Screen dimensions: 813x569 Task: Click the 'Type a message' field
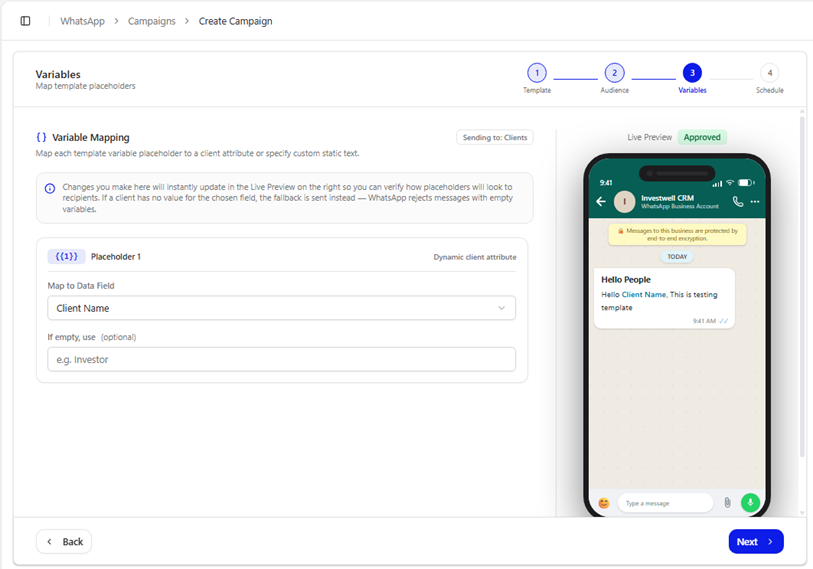665,503
